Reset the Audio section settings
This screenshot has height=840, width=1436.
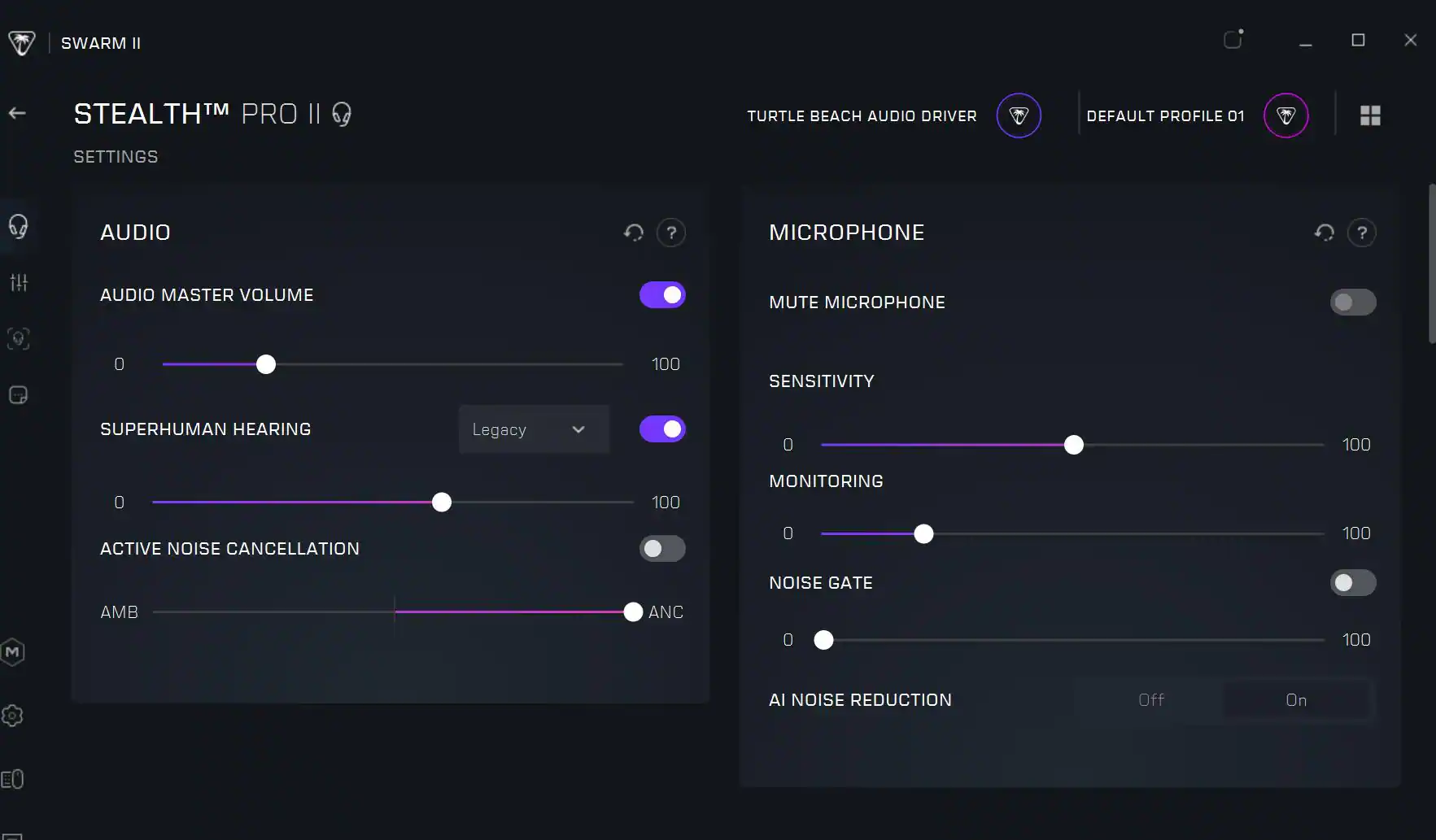click(634, 233)
